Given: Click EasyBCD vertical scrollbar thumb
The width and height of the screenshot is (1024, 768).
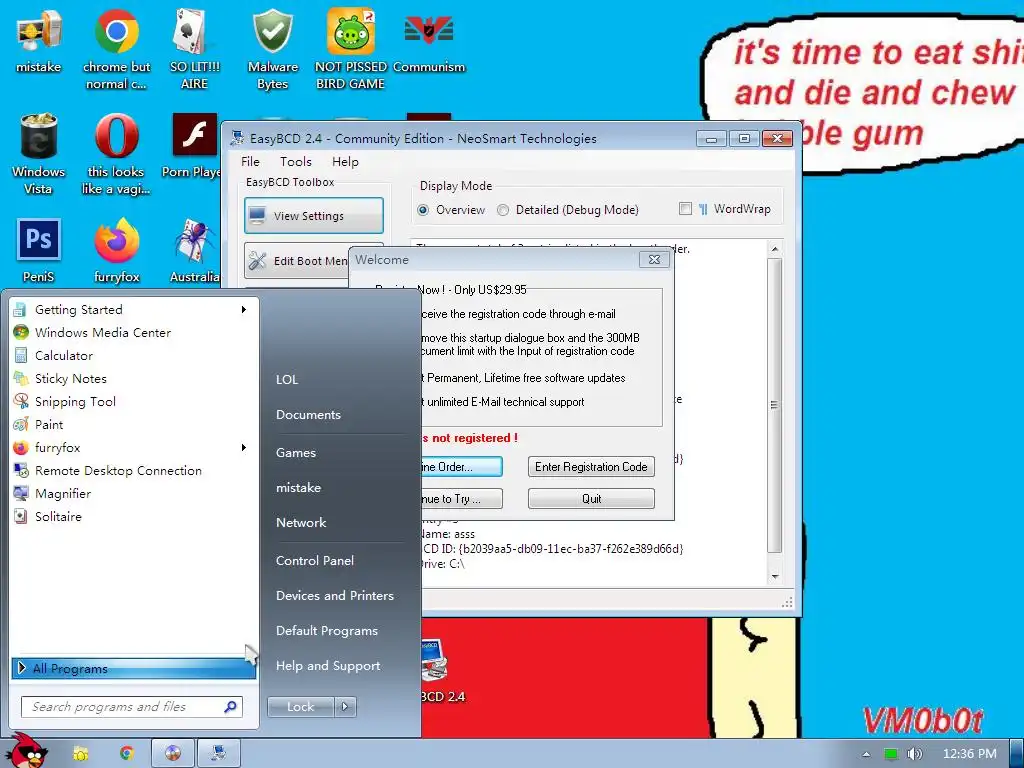Looking at the screenshot, I should click(775, 405).
